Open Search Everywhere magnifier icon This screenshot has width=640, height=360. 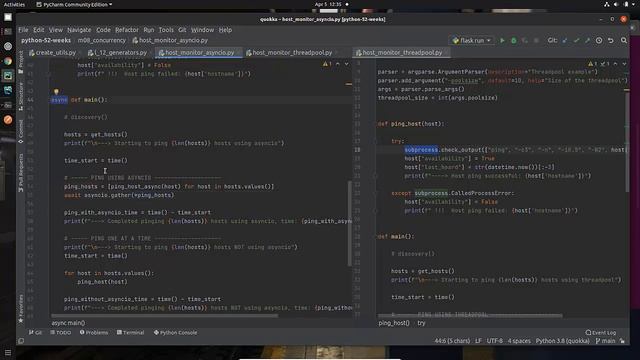point(624,40)
